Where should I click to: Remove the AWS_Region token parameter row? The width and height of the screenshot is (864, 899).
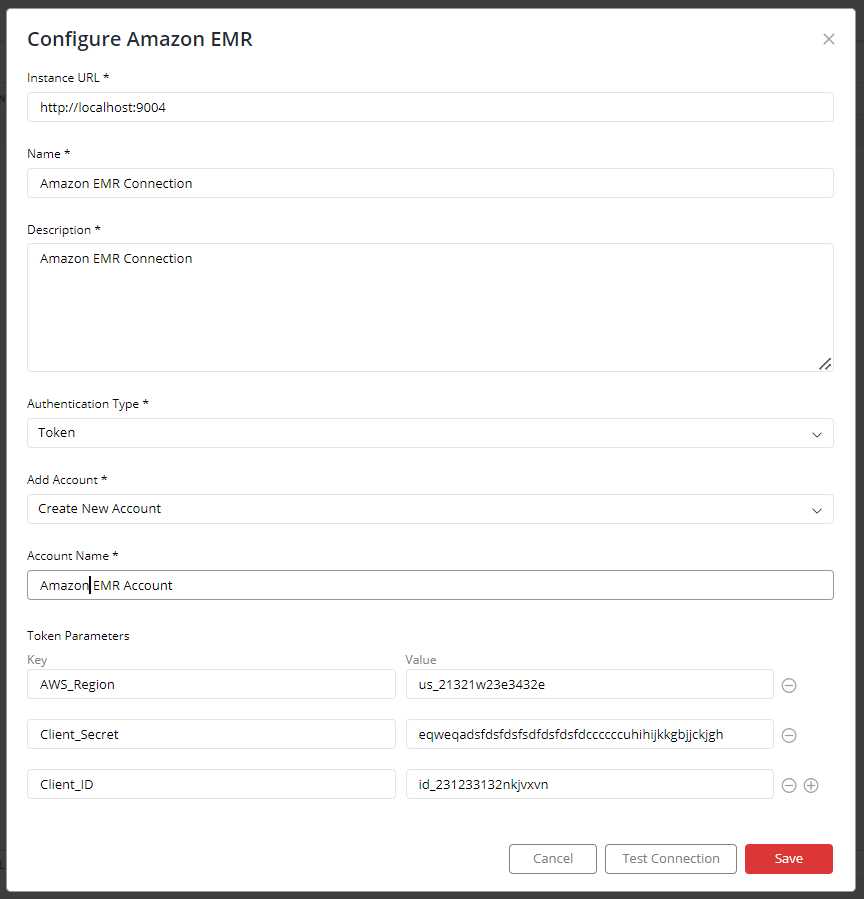tap(789, 685)
